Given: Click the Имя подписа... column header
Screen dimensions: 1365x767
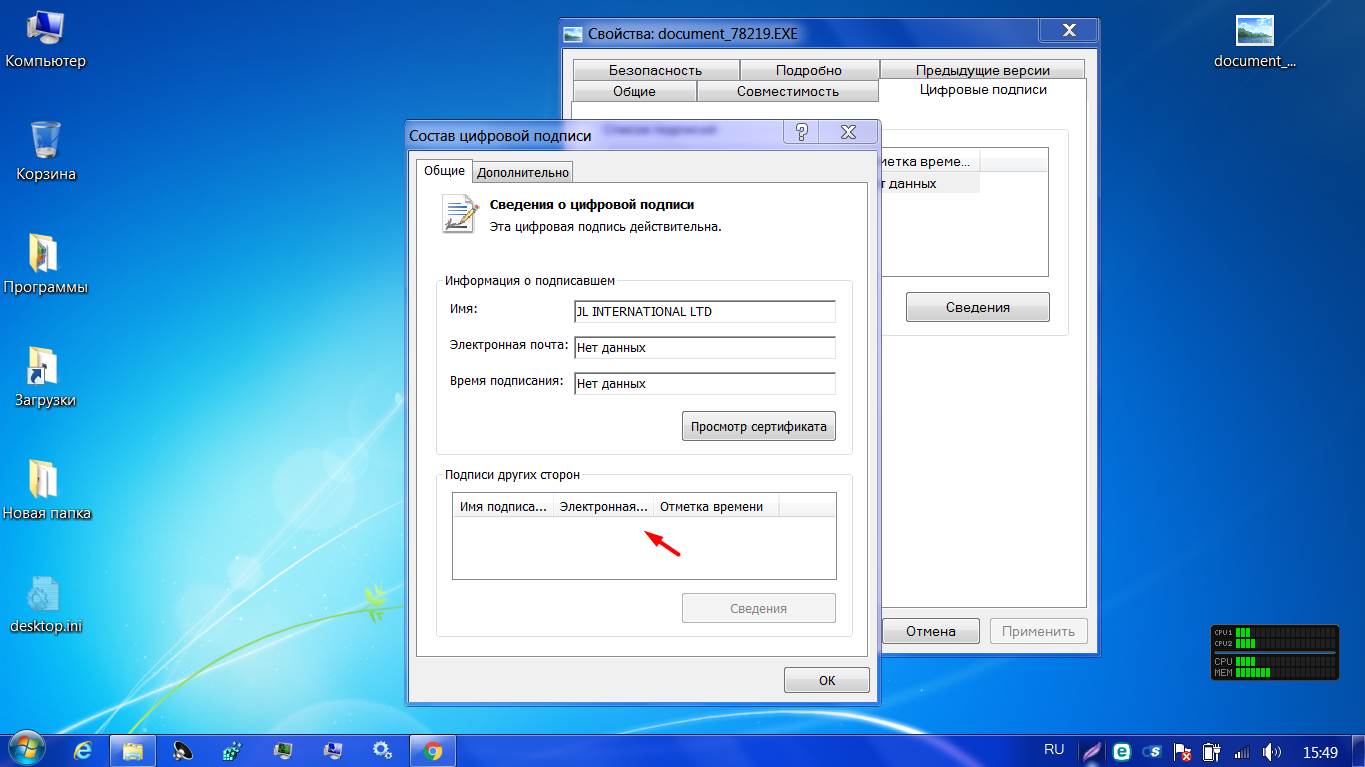Looking at the screenshot, I should pyautogui.click(x=503, y=506).
